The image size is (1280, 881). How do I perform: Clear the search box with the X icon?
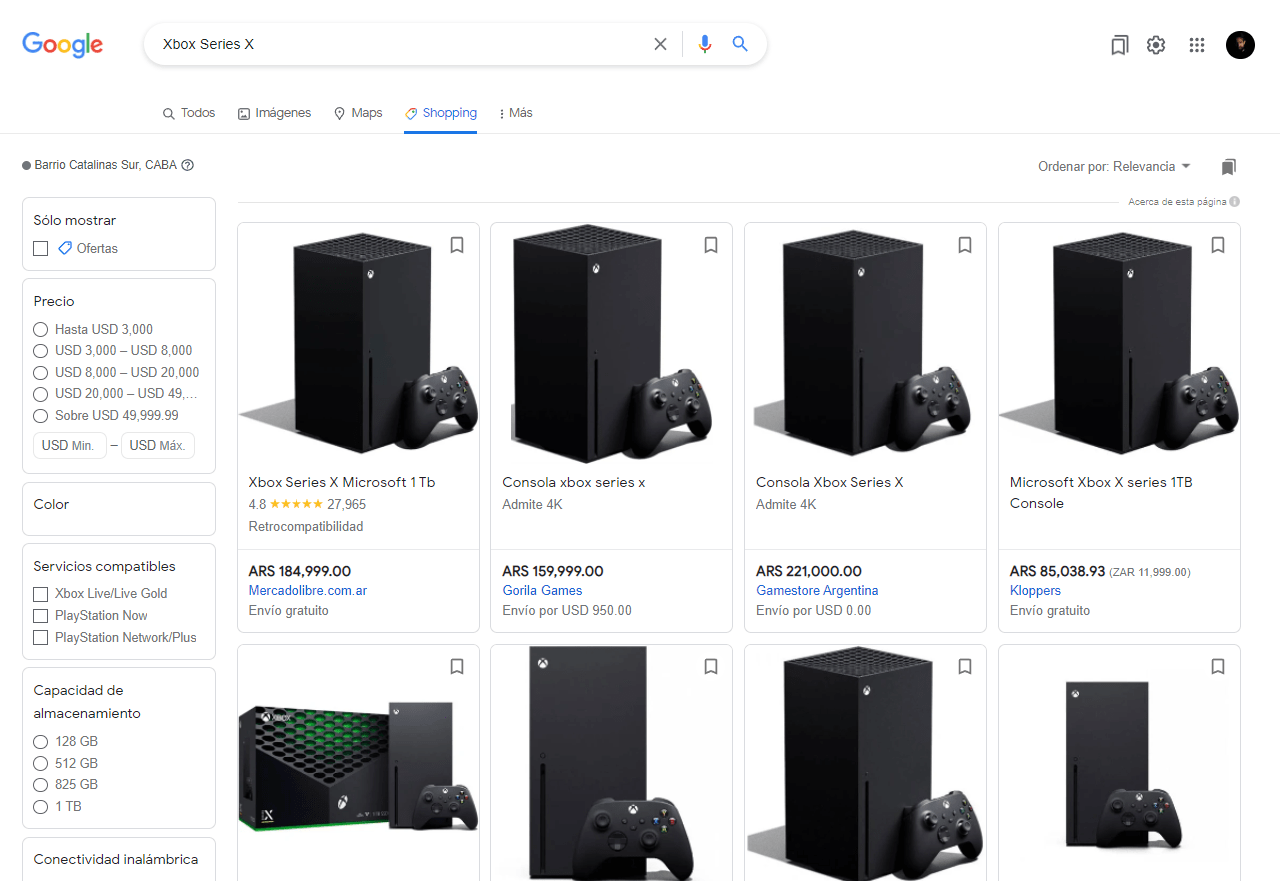660,44
